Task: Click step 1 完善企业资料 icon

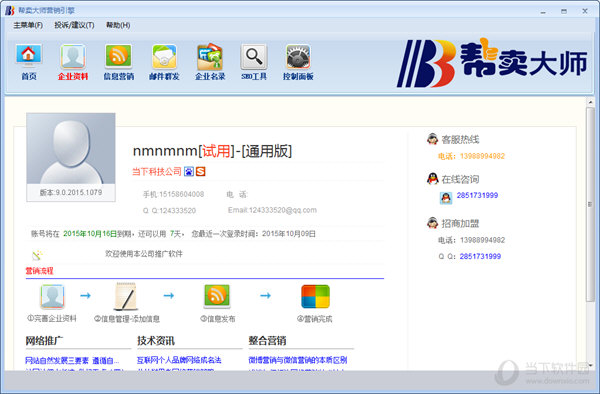Action: pyautogui.click(x=52, y=296)
